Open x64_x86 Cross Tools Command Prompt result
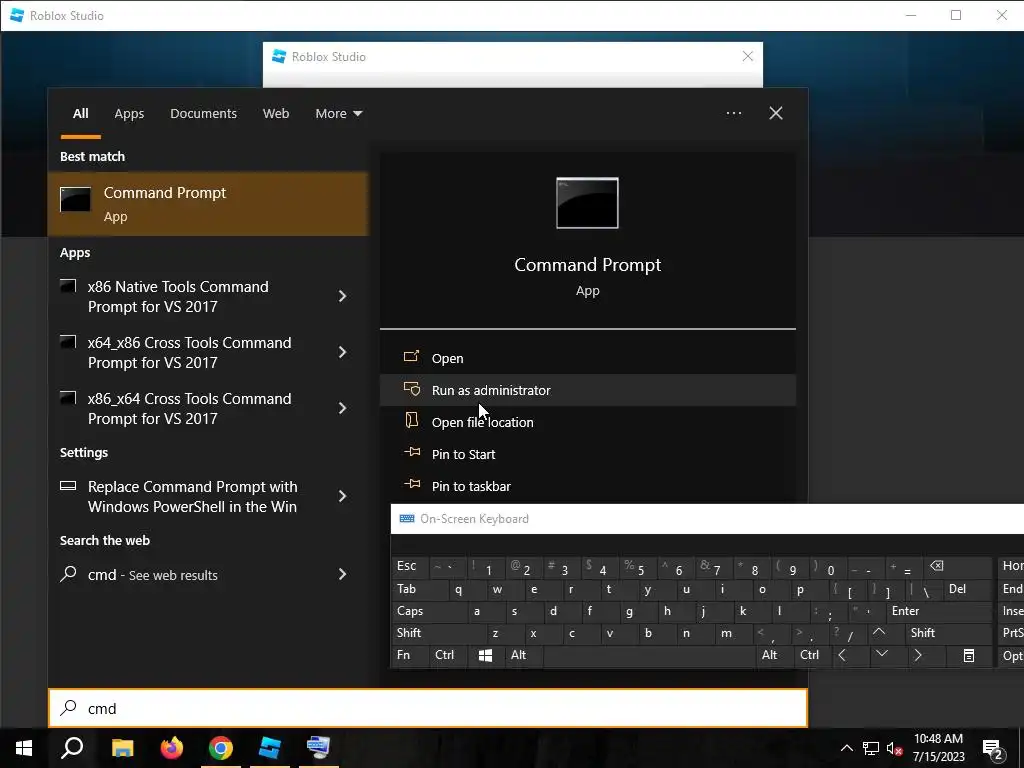Image resolution: width=1024 pixels, height=768 pixels. pyautogui.click(x=189, y=353)
